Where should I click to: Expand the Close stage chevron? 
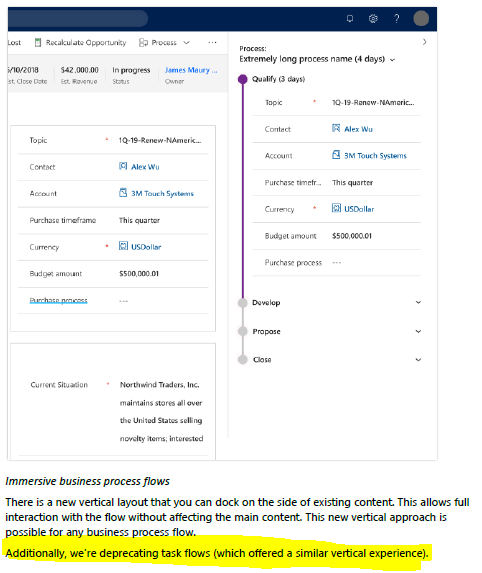pyautogui.click(x=418, y=360)
